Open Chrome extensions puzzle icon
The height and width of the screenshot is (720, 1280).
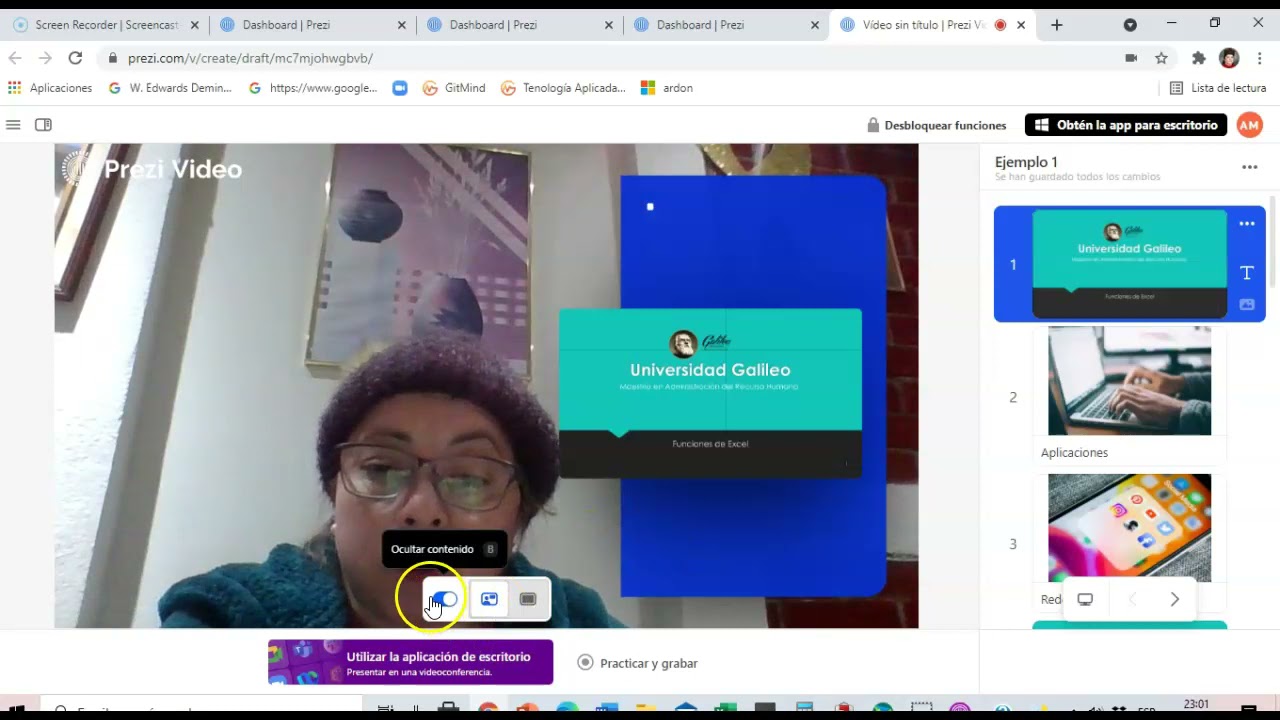pyautogui.click(x=1199, y=58)
